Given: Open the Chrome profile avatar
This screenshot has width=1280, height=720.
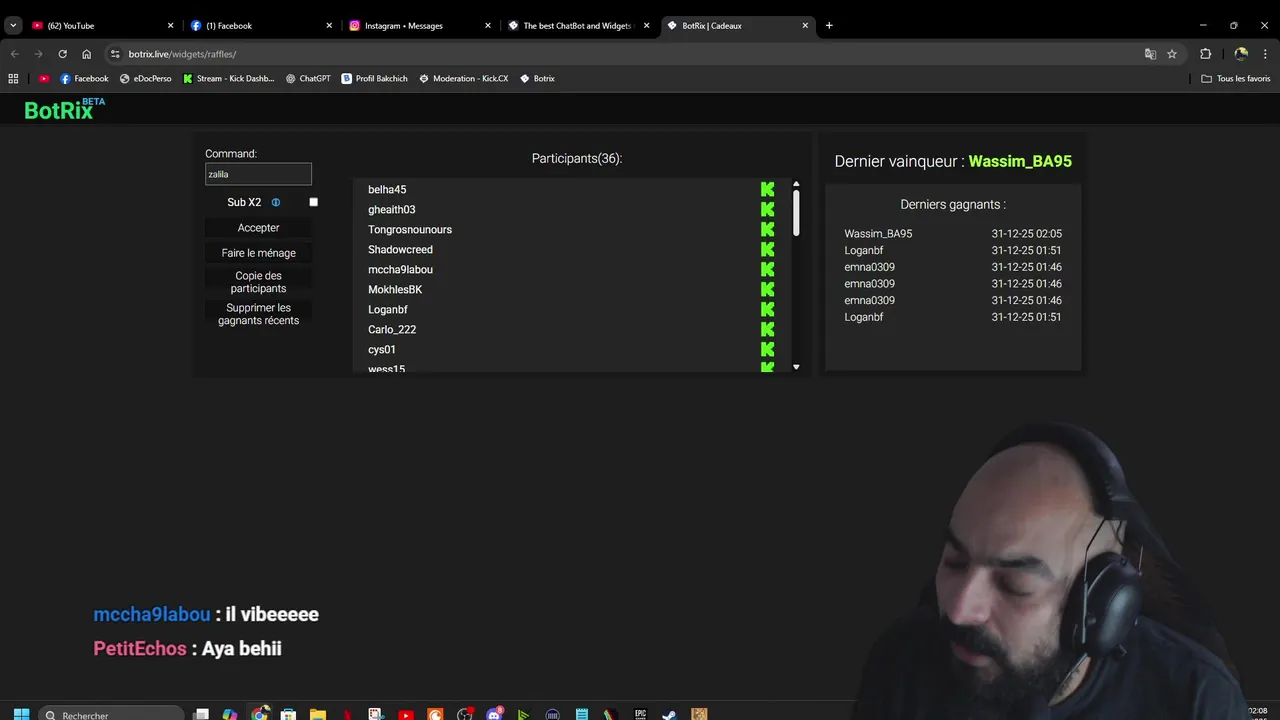Looking at the screenshot, I should [1241, 54].
